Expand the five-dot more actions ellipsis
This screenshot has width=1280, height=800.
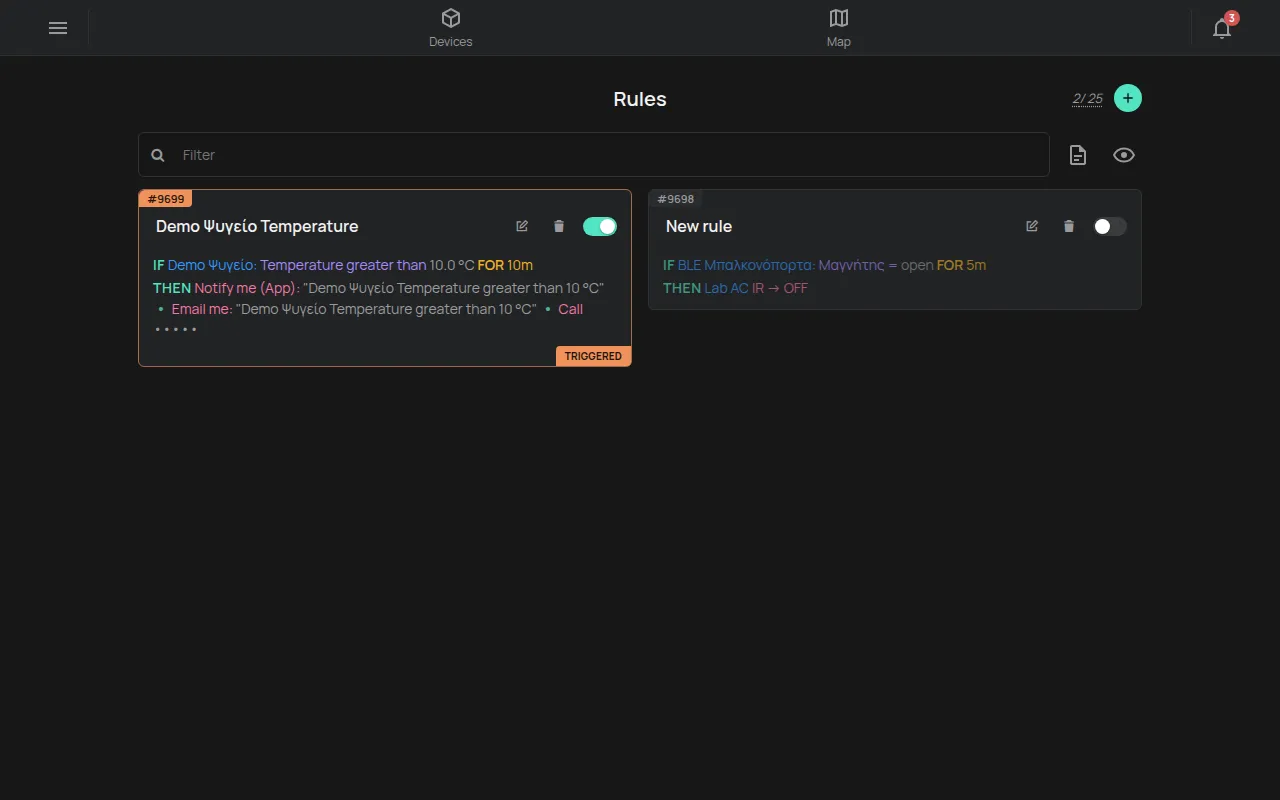(176, 329)
